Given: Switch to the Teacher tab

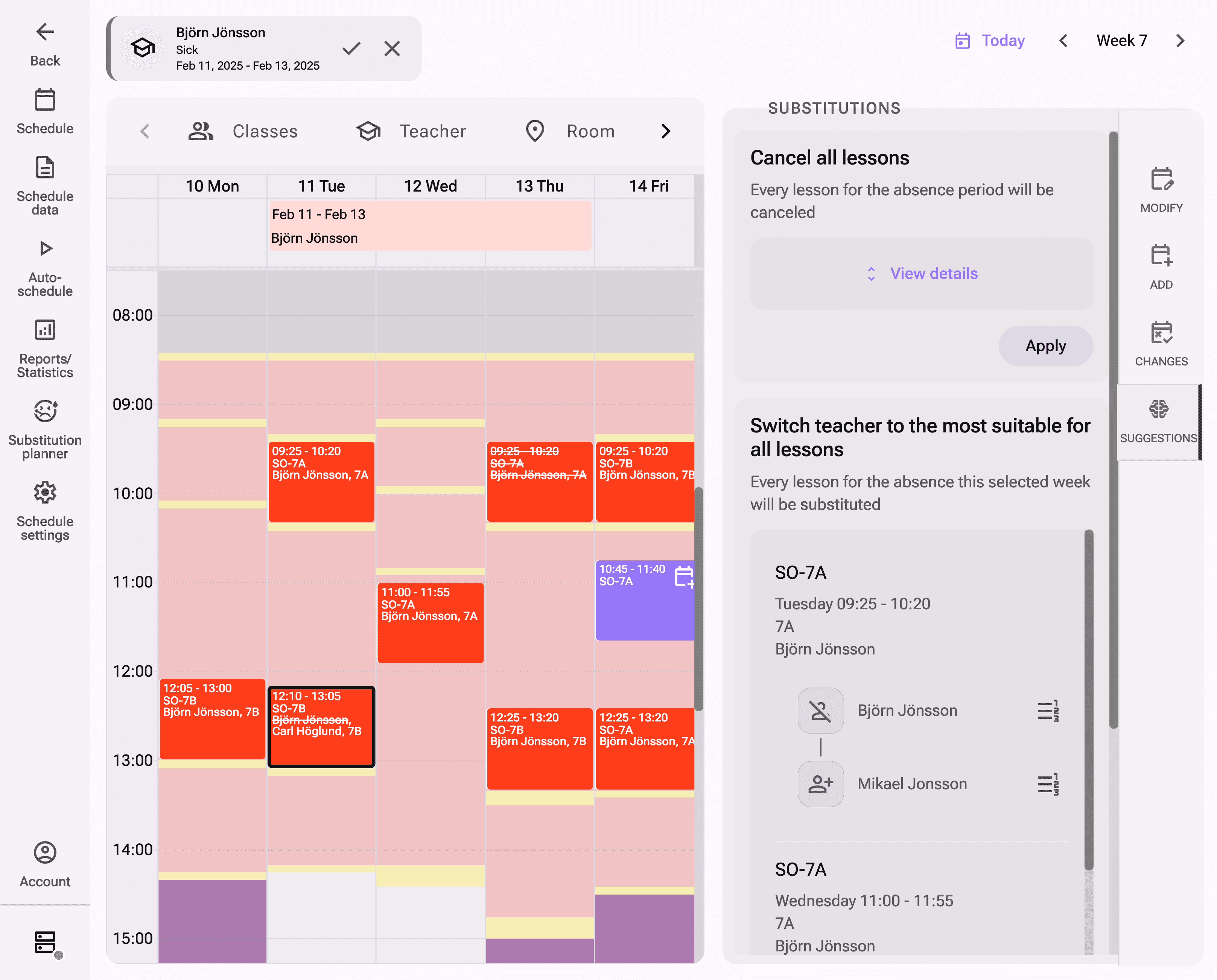Looking at the screenshot, I should click(x=411, y=132).
